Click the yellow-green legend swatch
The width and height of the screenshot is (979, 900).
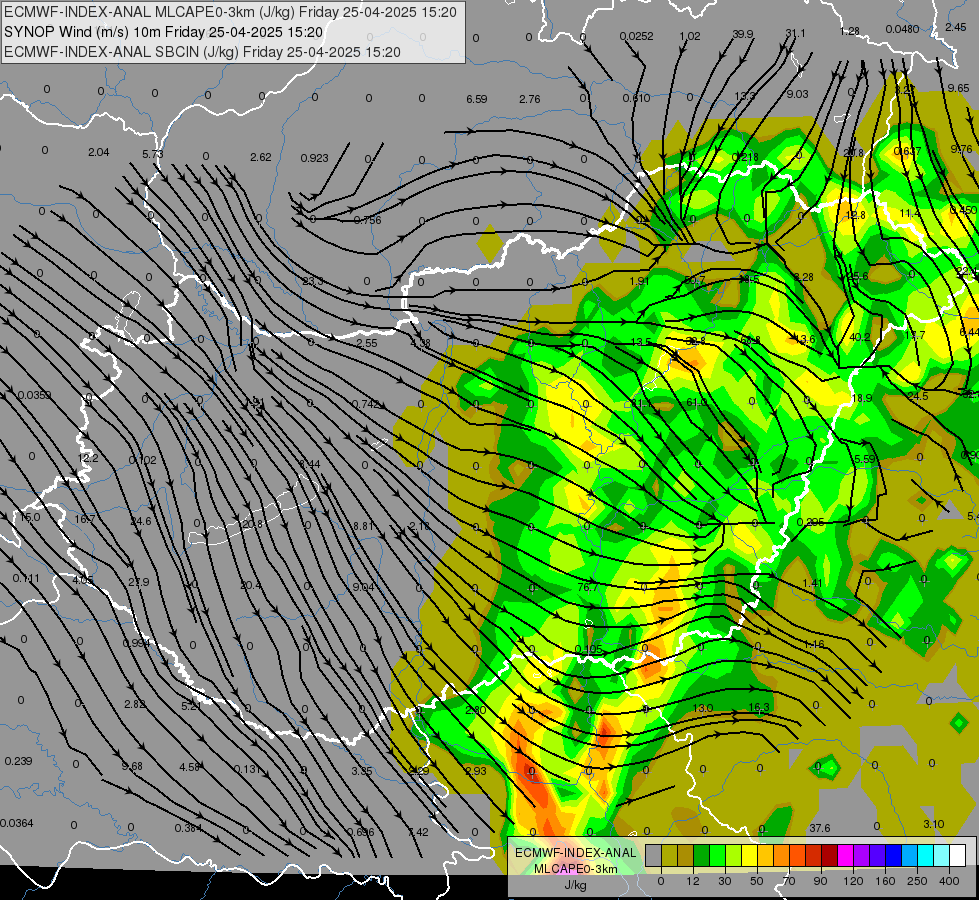(733, 855)
